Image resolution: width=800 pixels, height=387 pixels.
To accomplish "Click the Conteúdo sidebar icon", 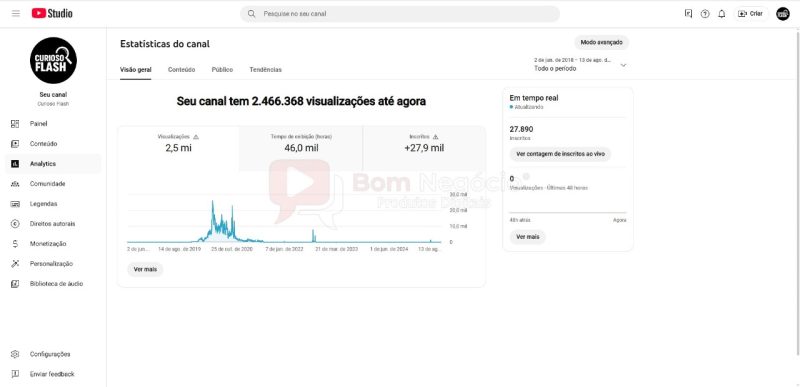I will [15, 144].
